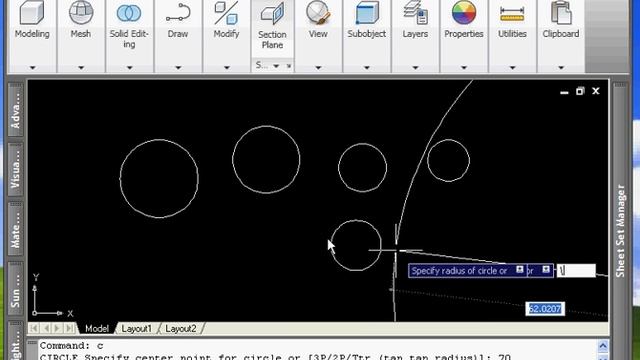Go to previous layout tab arrow
Image resolution: width=640 pixels, height=360 pixels.
click(x=46, y=329)
